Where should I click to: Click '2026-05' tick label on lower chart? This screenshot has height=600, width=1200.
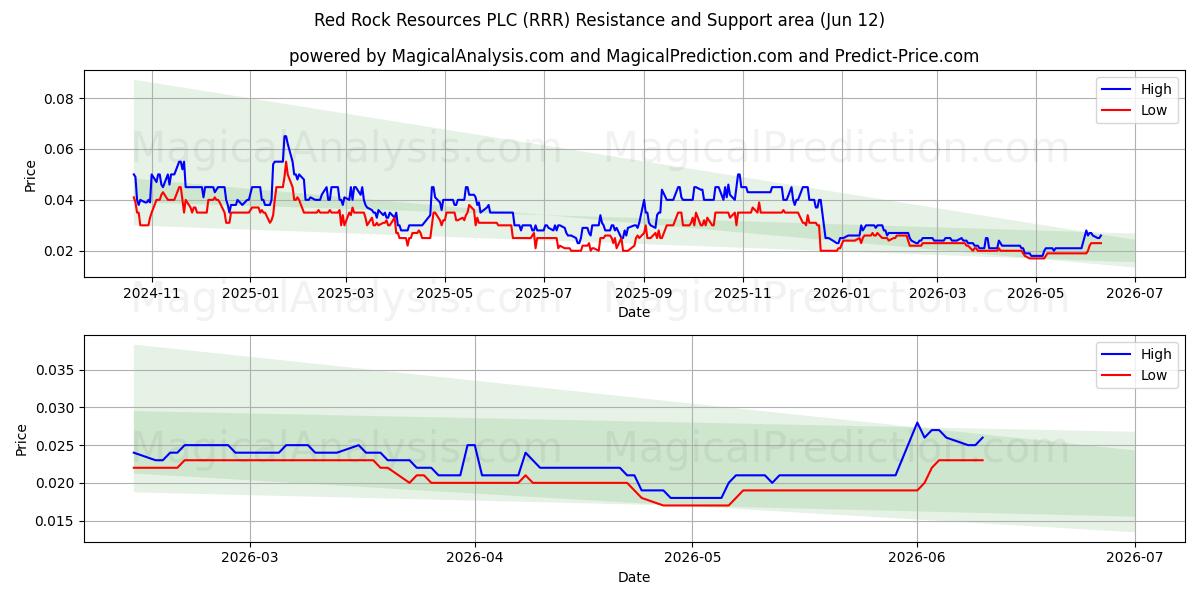click(x=692, y=558)
